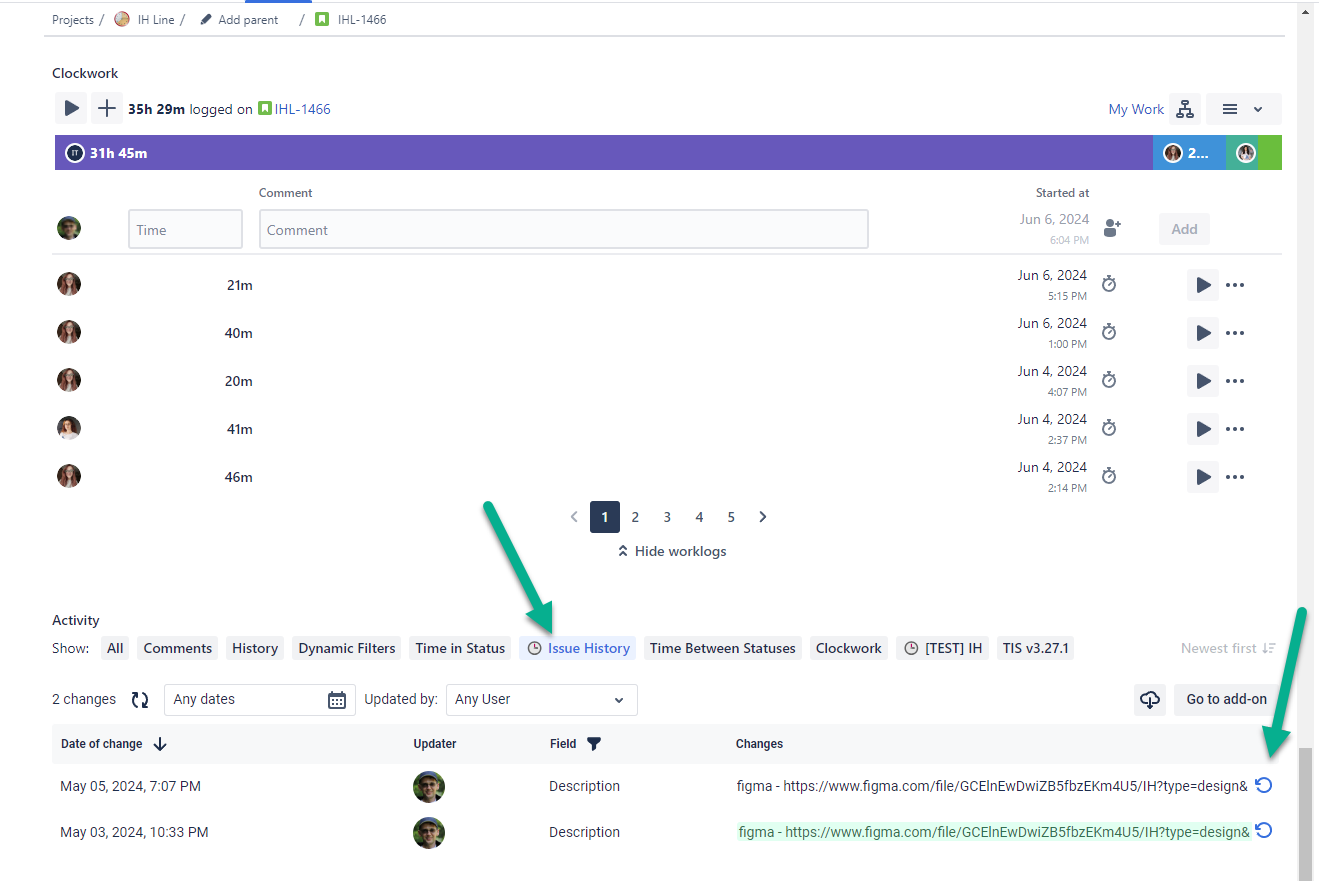This screenshot has height=881, width=1319.
Task: Click the purple 31h 45m time bar segment
Action: pyautogui.click(x=600, y=153)
